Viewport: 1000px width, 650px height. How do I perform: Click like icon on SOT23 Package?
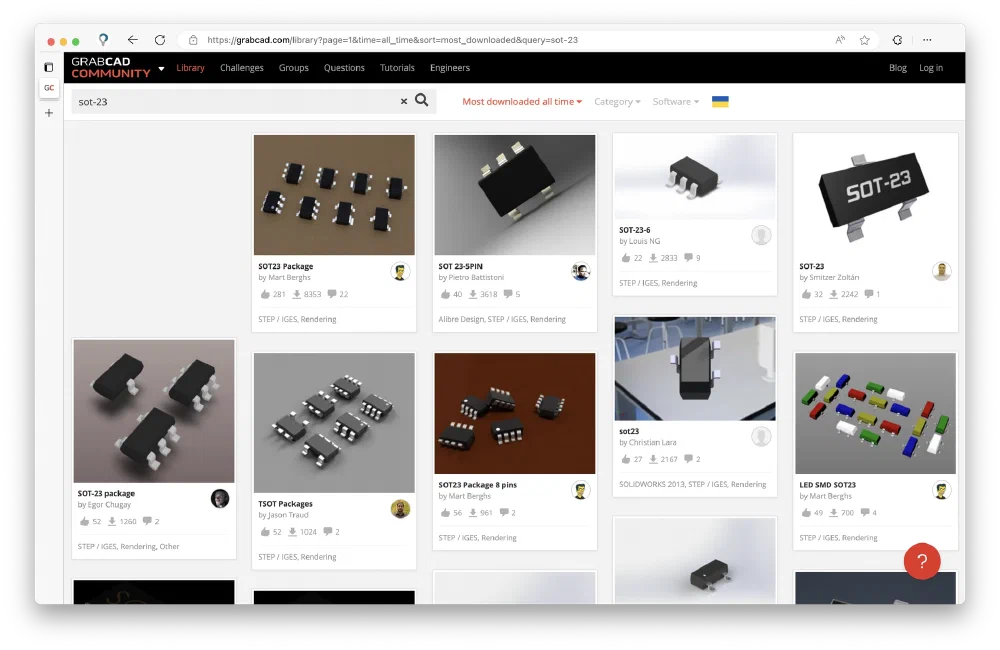(x=265, y=294)
